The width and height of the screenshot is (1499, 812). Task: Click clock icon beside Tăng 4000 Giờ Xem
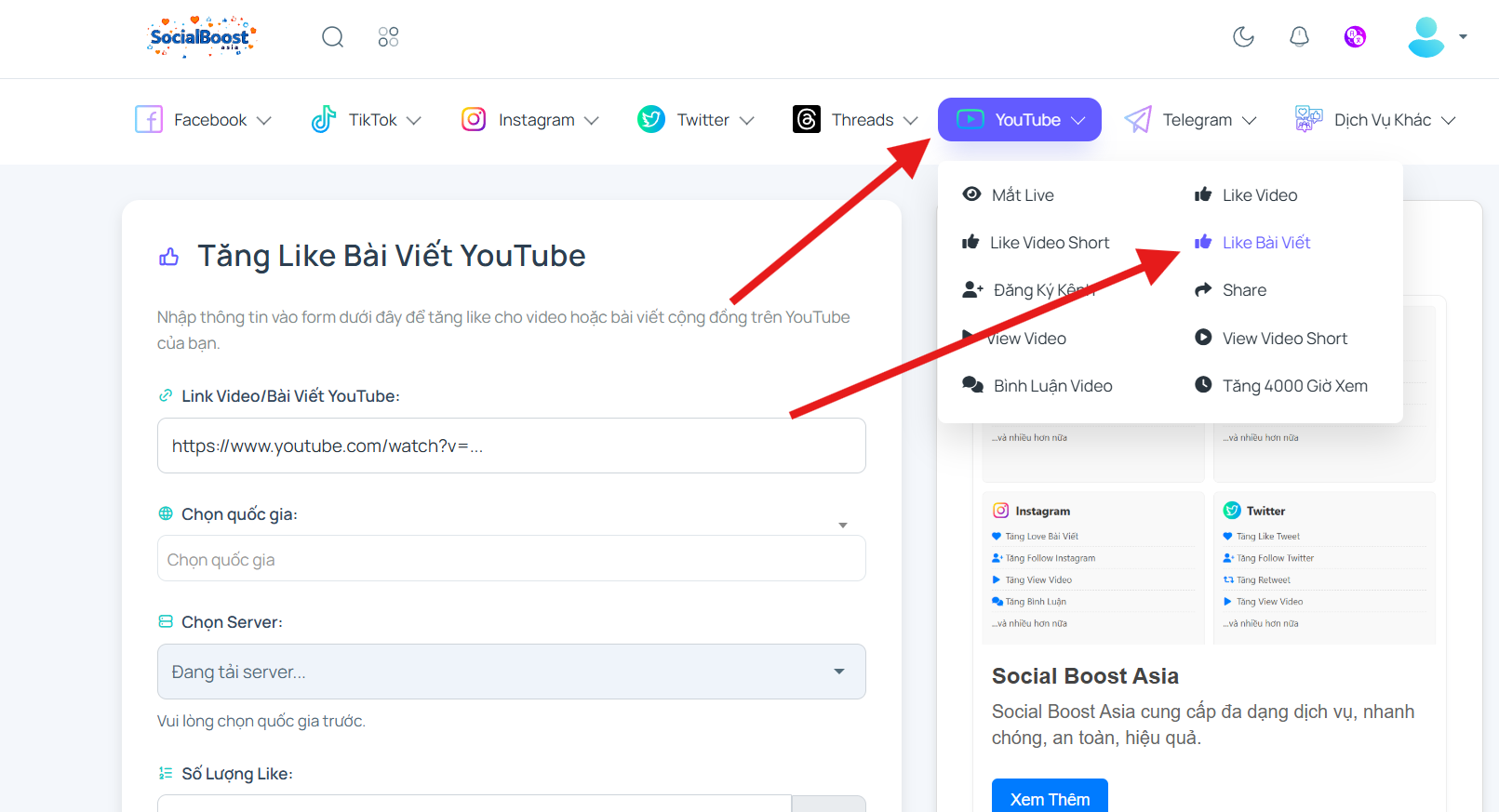[1203, 384]
